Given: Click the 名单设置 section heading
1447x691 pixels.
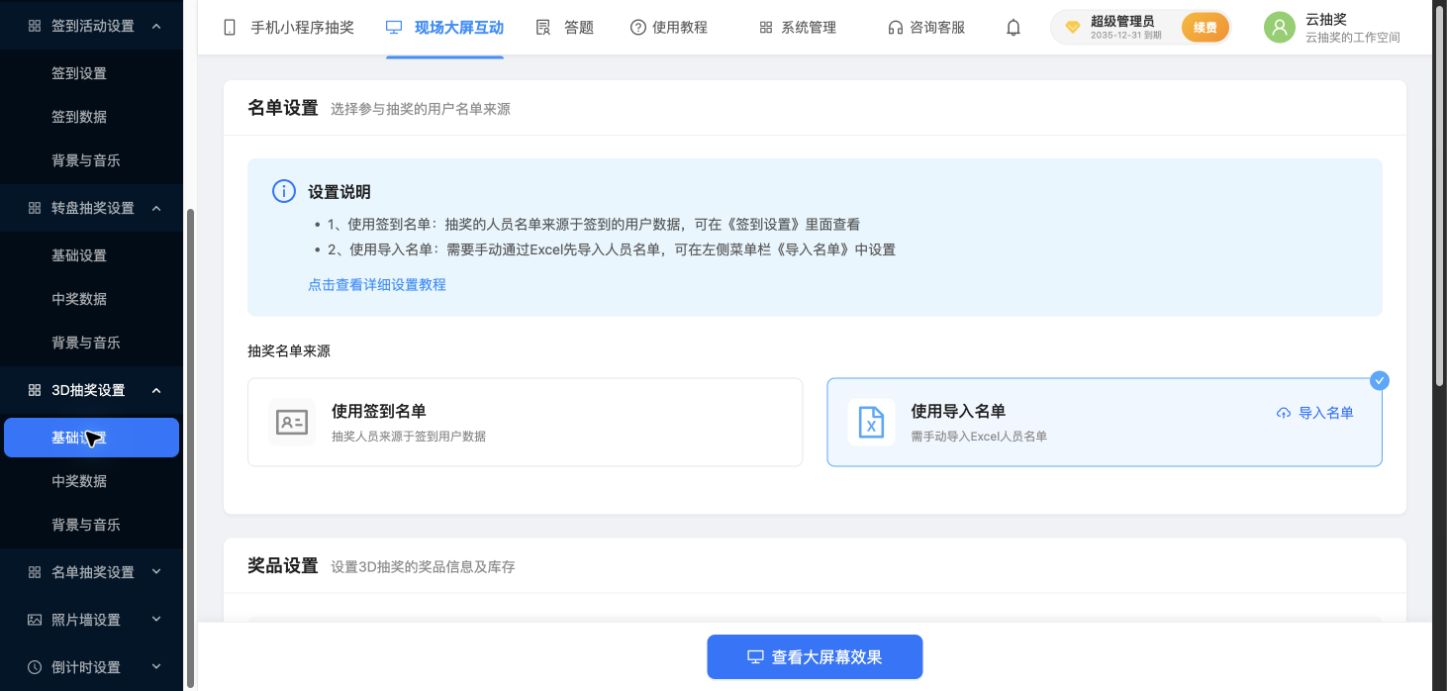Looking at the screenshot, I should (x=283, y=108).
